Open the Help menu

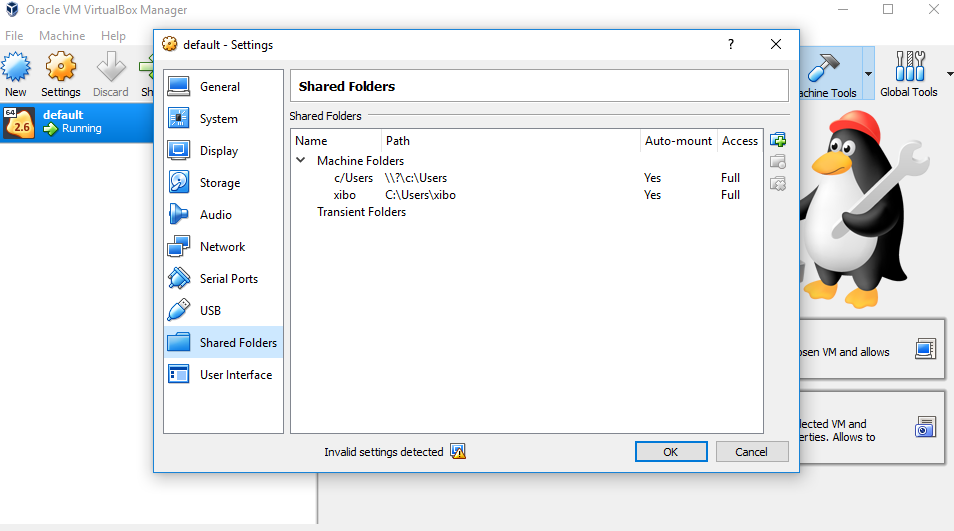(x=113, y=35)
